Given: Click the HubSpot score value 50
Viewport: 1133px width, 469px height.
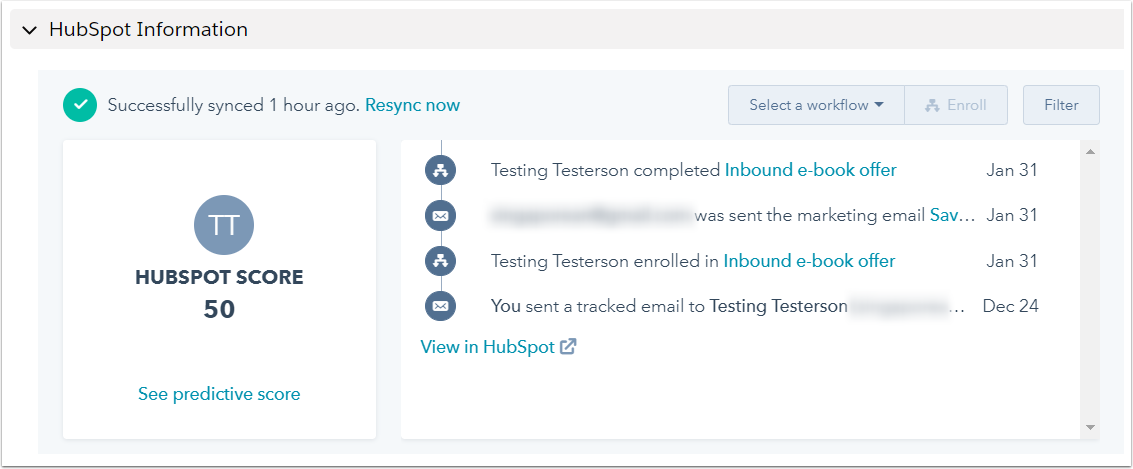Looking at the screenshot, I should (x=219, y=310).
